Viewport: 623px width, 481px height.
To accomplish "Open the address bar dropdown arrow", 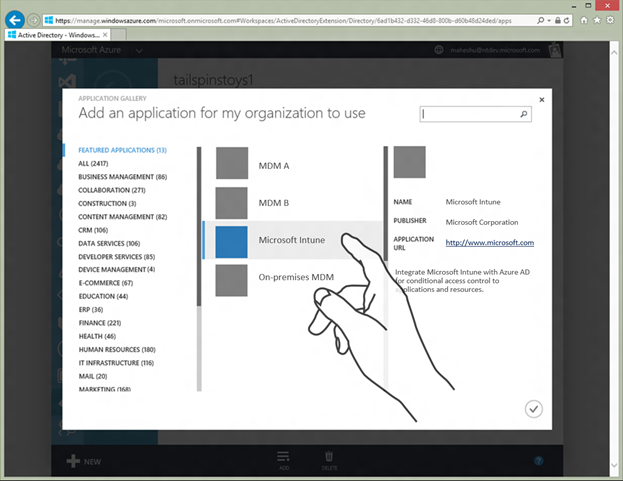I will (x=549, y=20).
